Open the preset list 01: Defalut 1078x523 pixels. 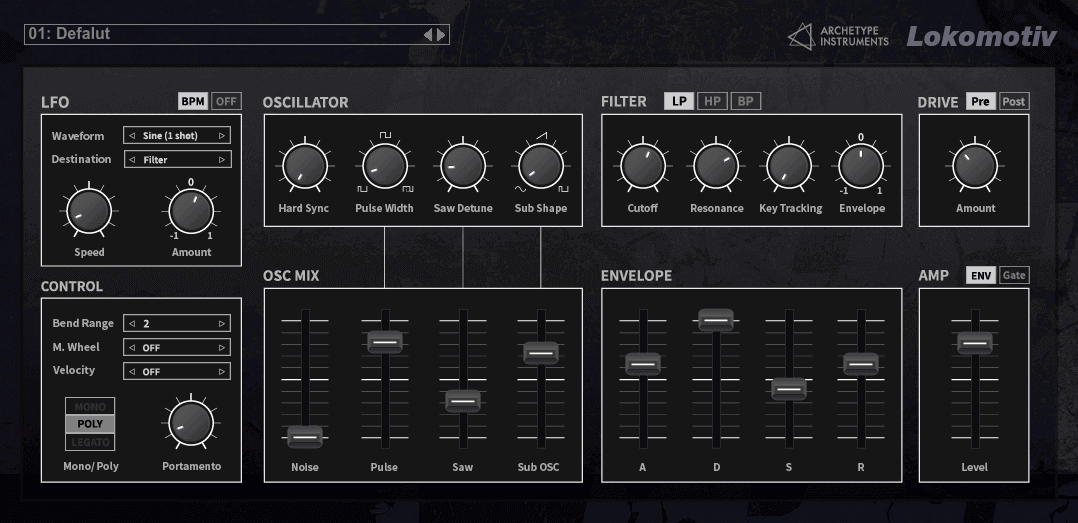click(x=236, y=34)
